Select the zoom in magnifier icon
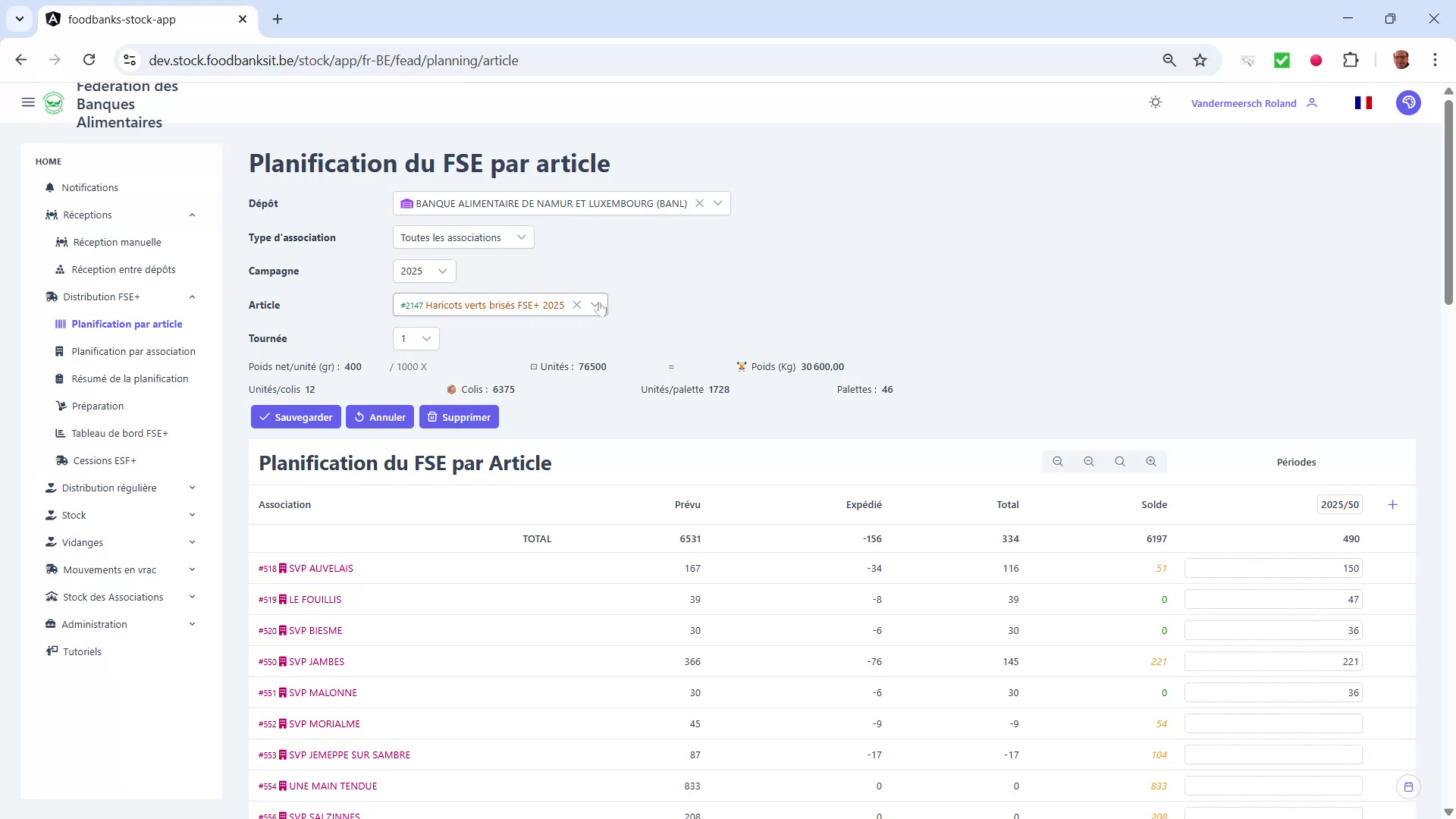This screenshot has width=1456, height=819. point(1151,461)
